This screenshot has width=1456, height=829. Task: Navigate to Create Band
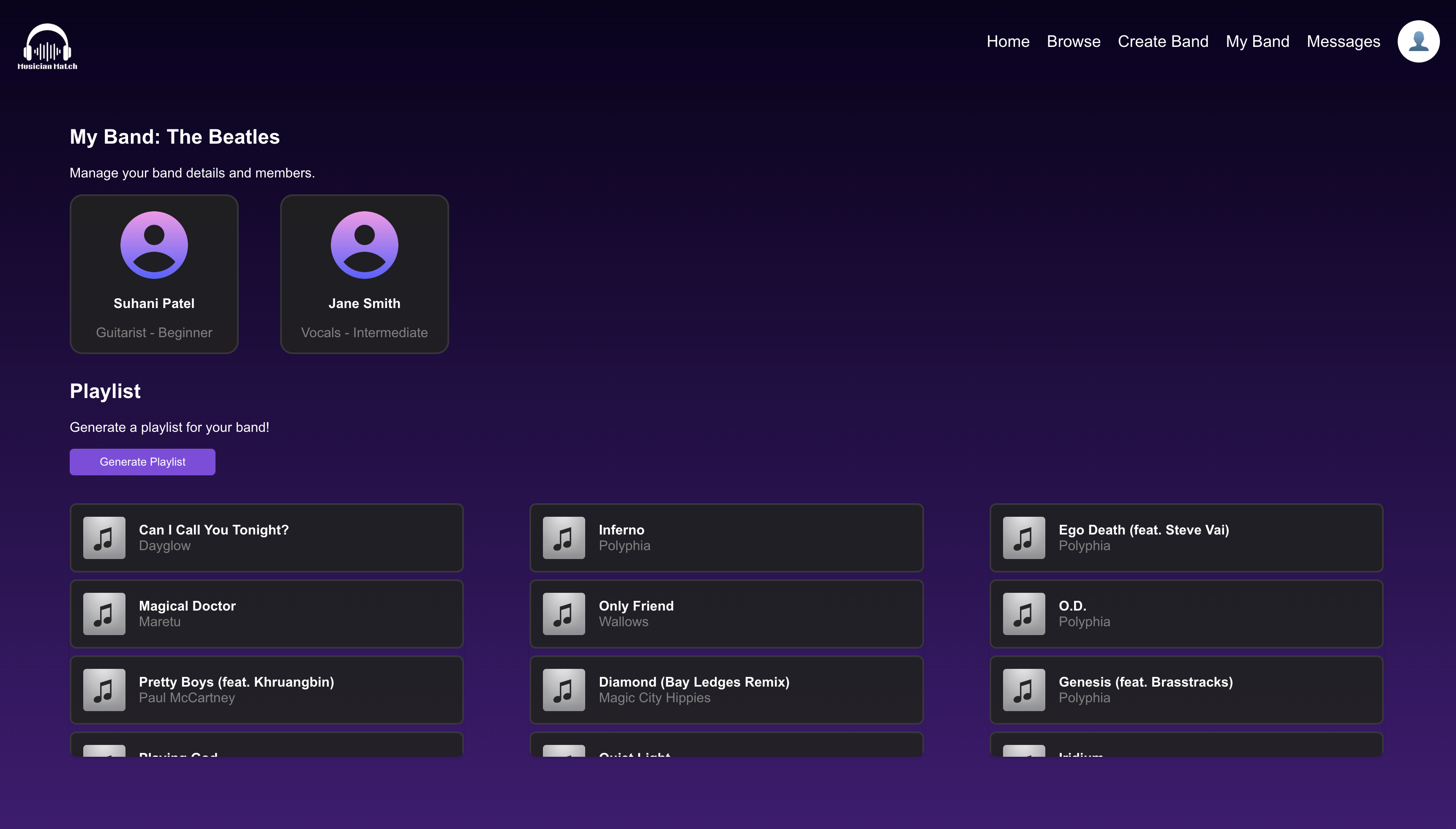pos(1162,41)
